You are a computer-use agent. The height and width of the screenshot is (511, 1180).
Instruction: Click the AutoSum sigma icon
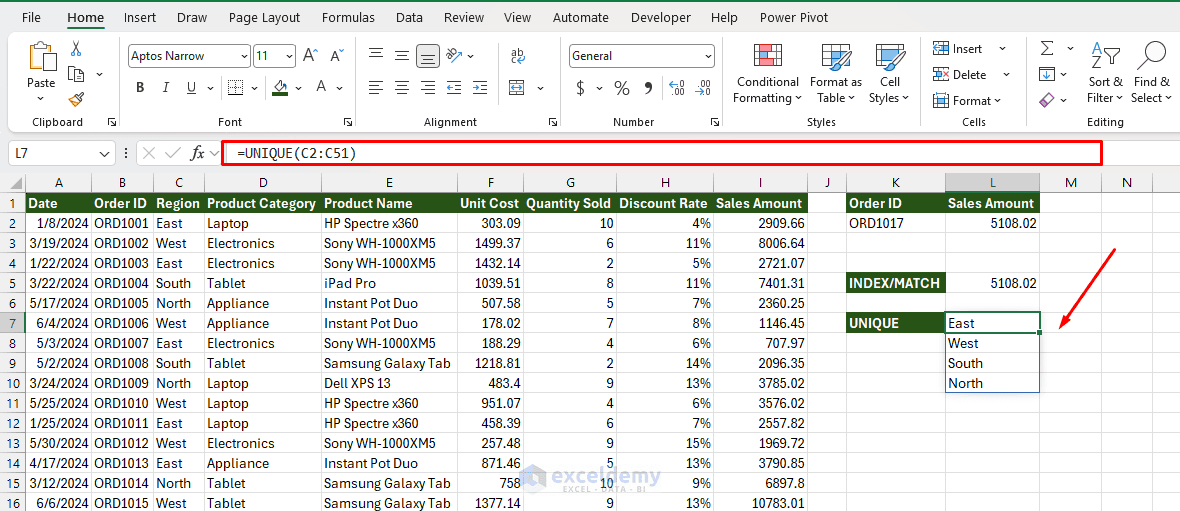click(1047, 48)
